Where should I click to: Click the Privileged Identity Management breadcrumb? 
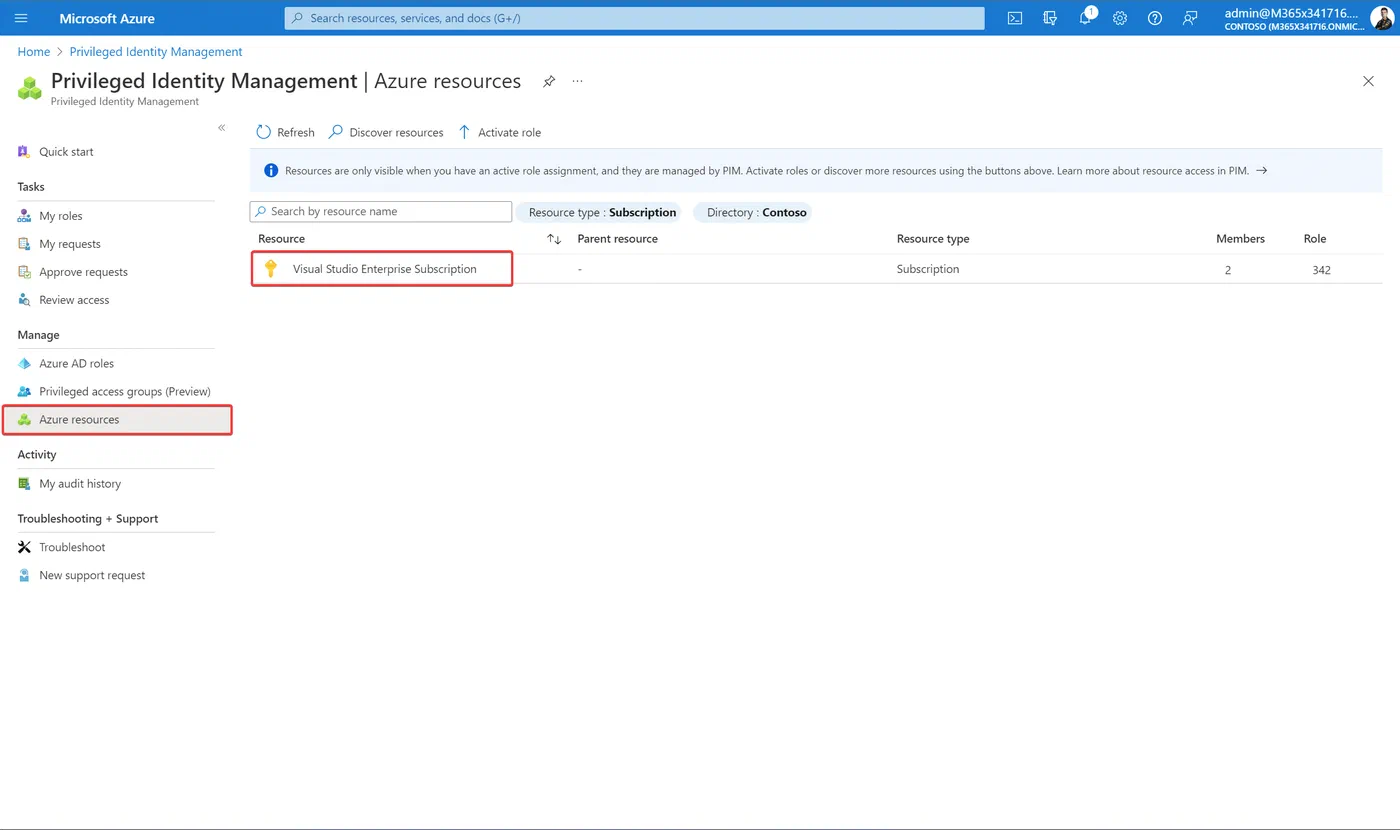click(156, 52)
